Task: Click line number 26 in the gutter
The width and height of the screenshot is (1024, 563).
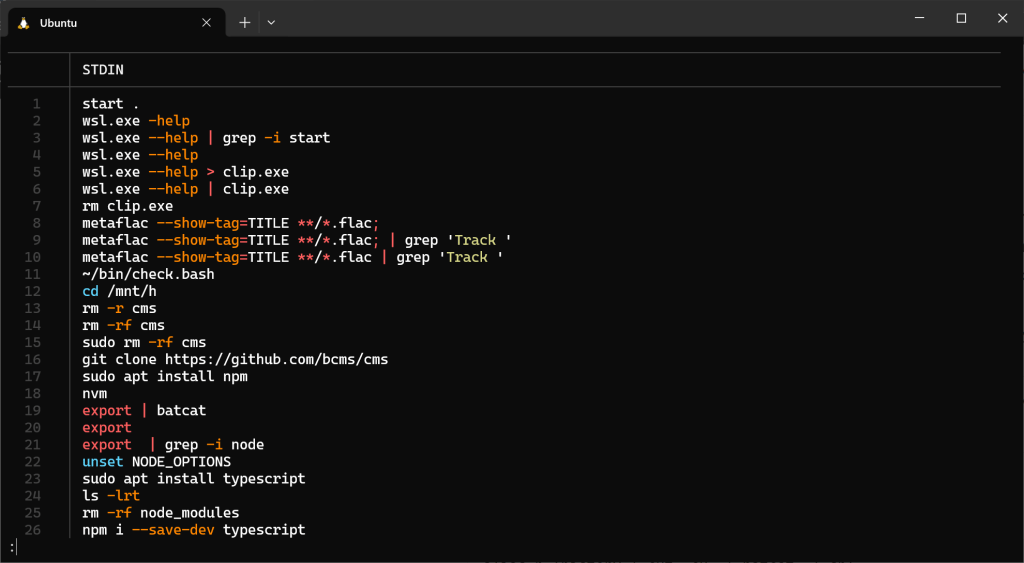Action: coord(33,529)
